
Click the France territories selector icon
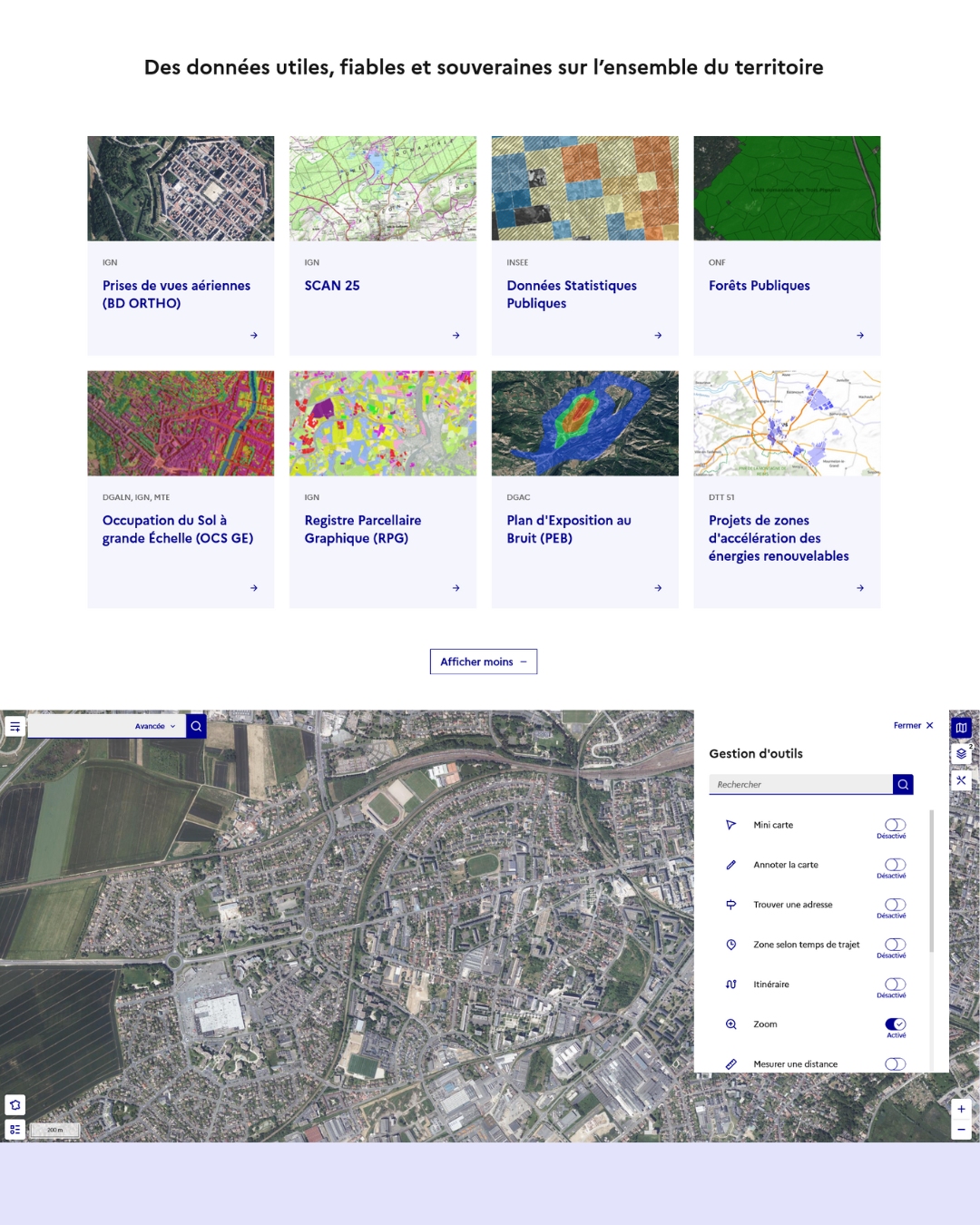[x=15, y=1104]
